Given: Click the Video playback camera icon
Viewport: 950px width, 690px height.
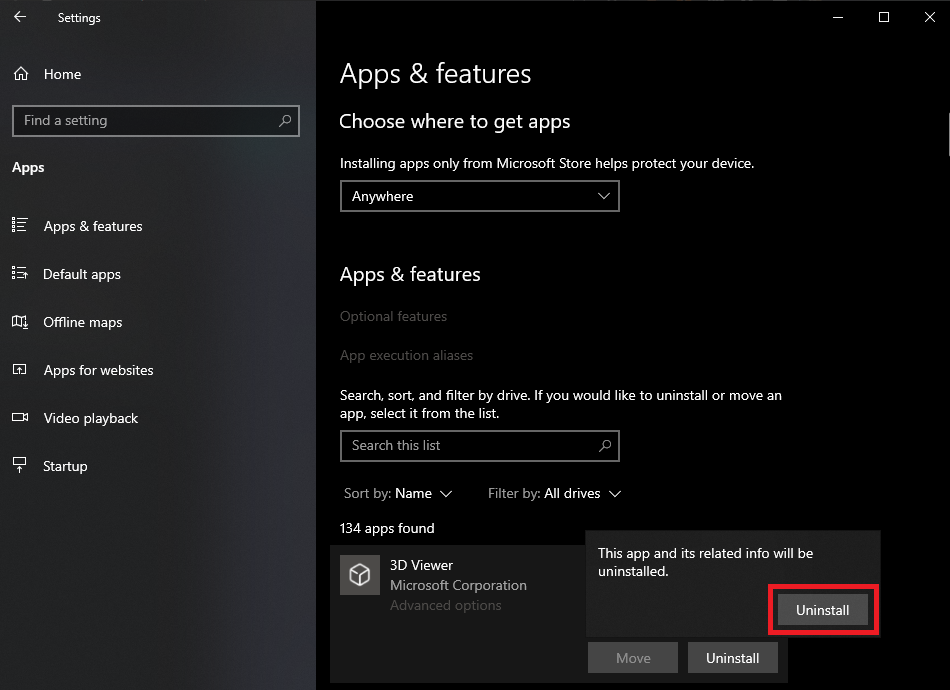Looking at the screenshot, I should coord(20,417).
